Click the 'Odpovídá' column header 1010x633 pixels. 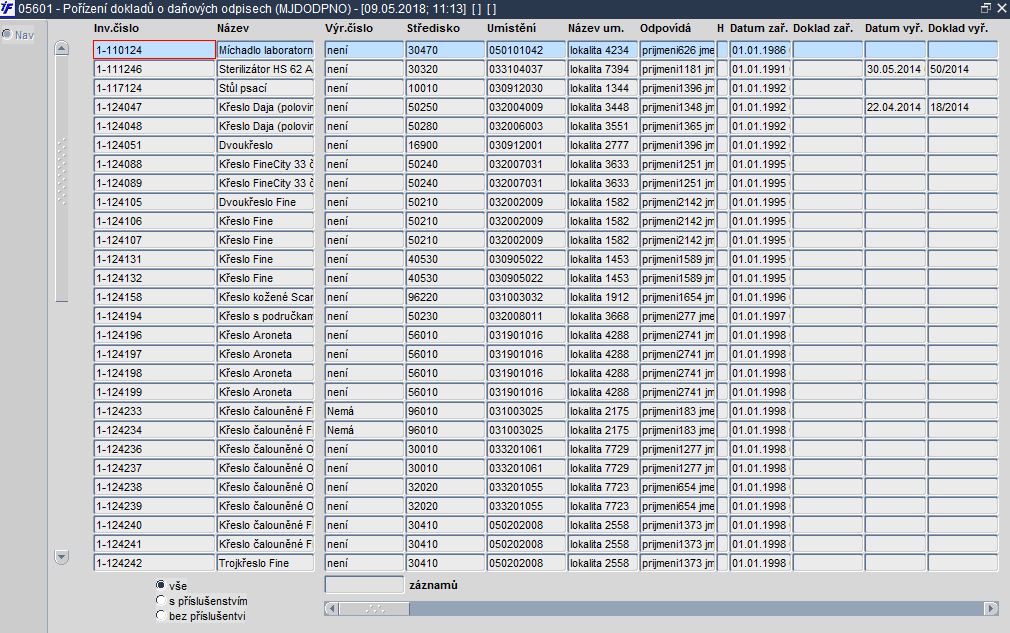[x=665, y=28]
